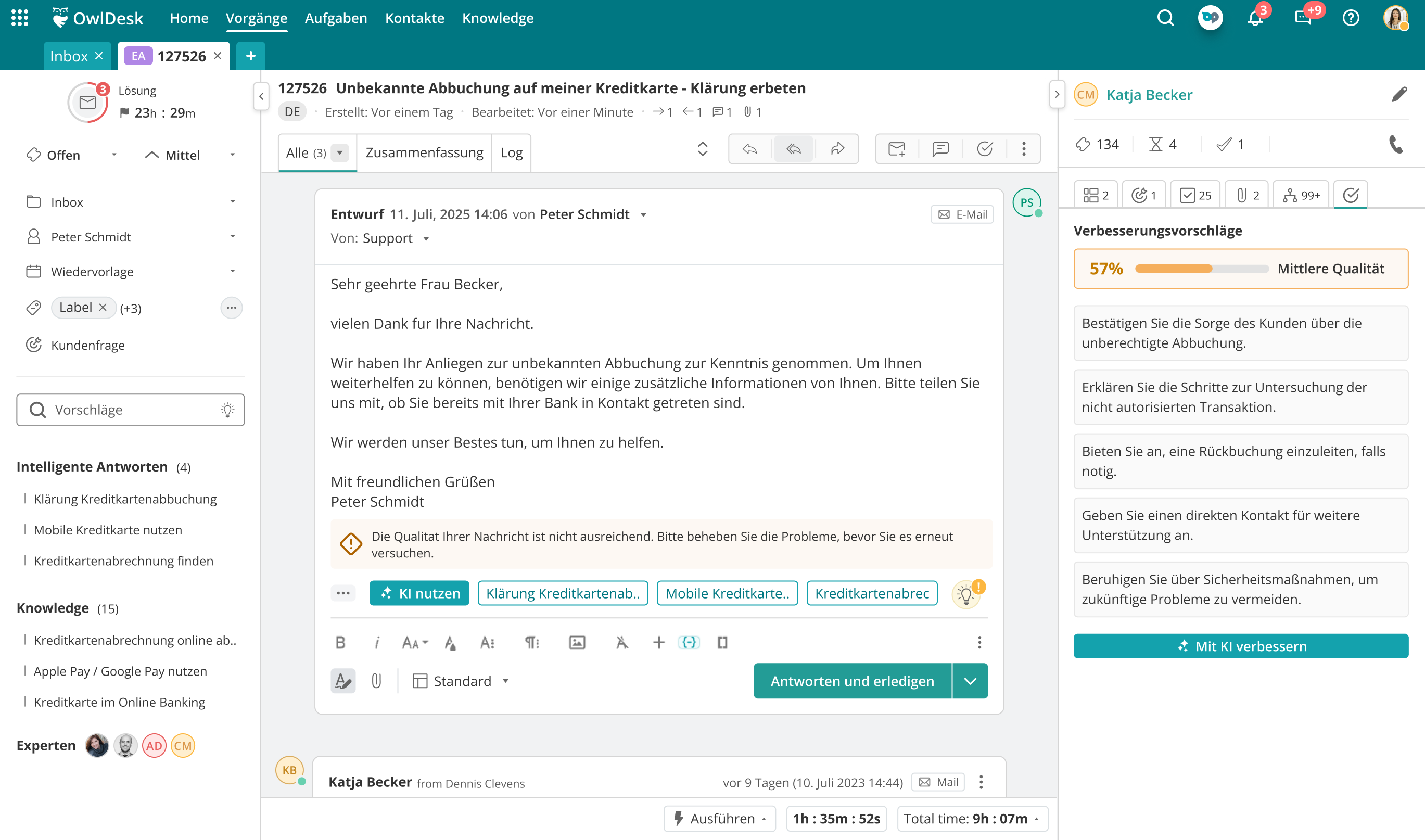The height and width of the screenshot is (840, 1425).
Task: Open the Alle filter dropdown
Action: (x=339, y=153)
